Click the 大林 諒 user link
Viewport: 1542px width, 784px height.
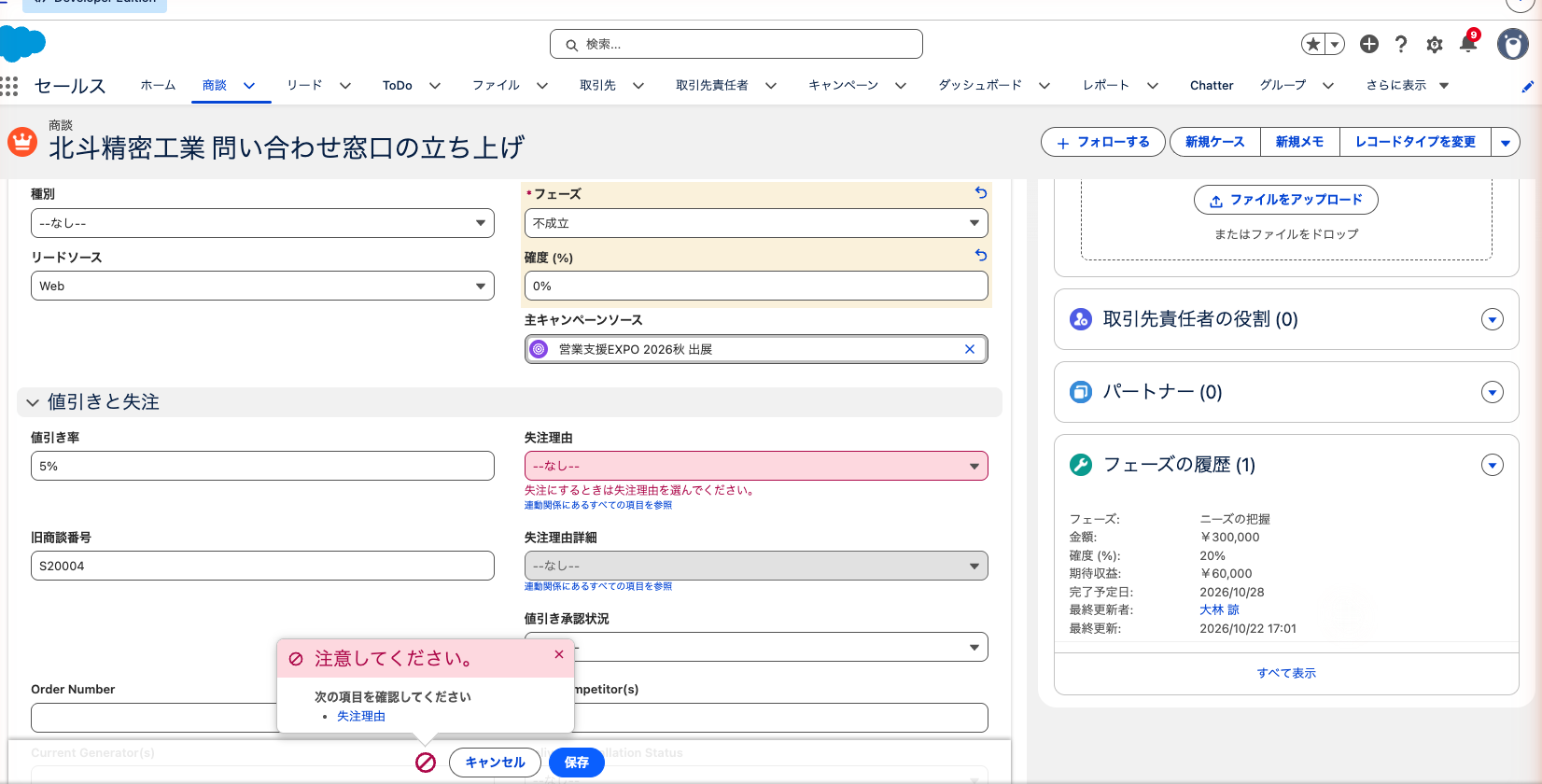[1219, 609]
